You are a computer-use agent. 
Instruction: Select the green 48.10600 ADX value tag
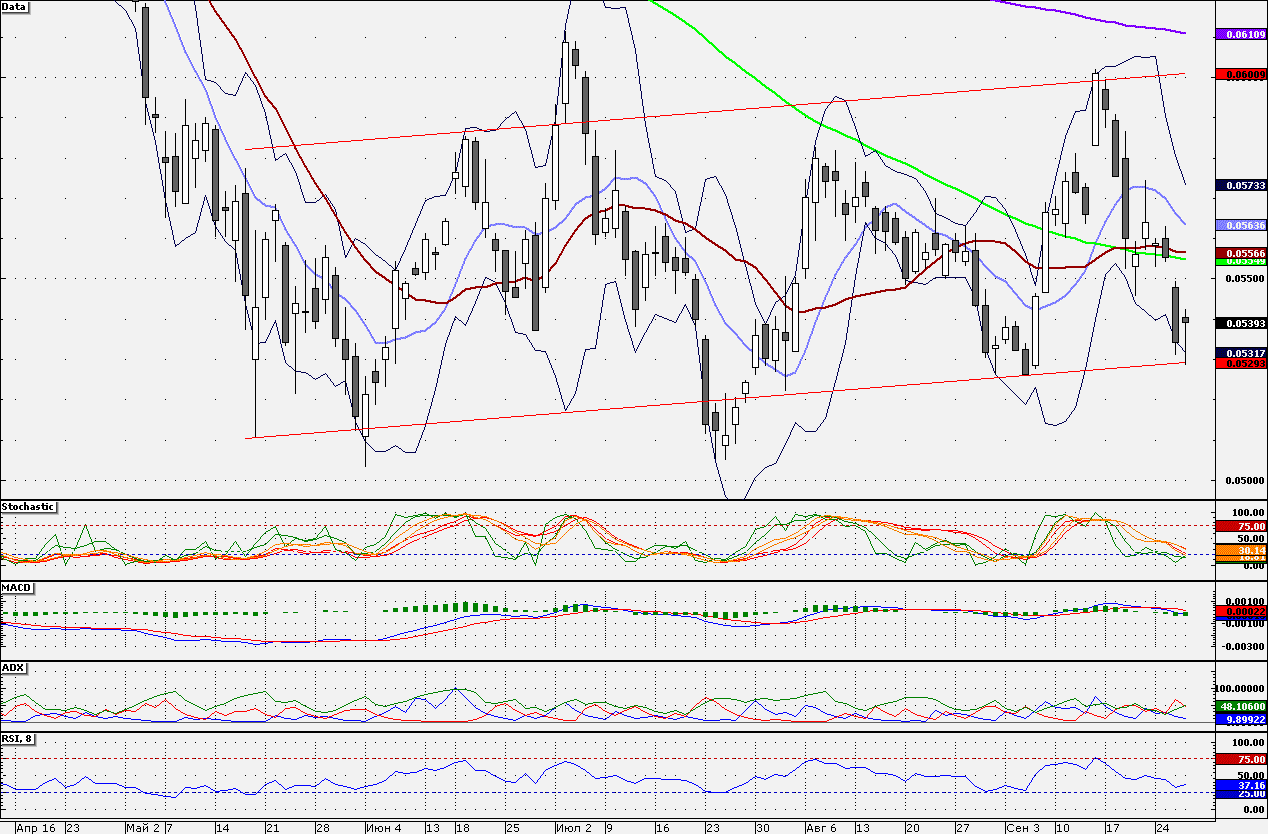1240,706
